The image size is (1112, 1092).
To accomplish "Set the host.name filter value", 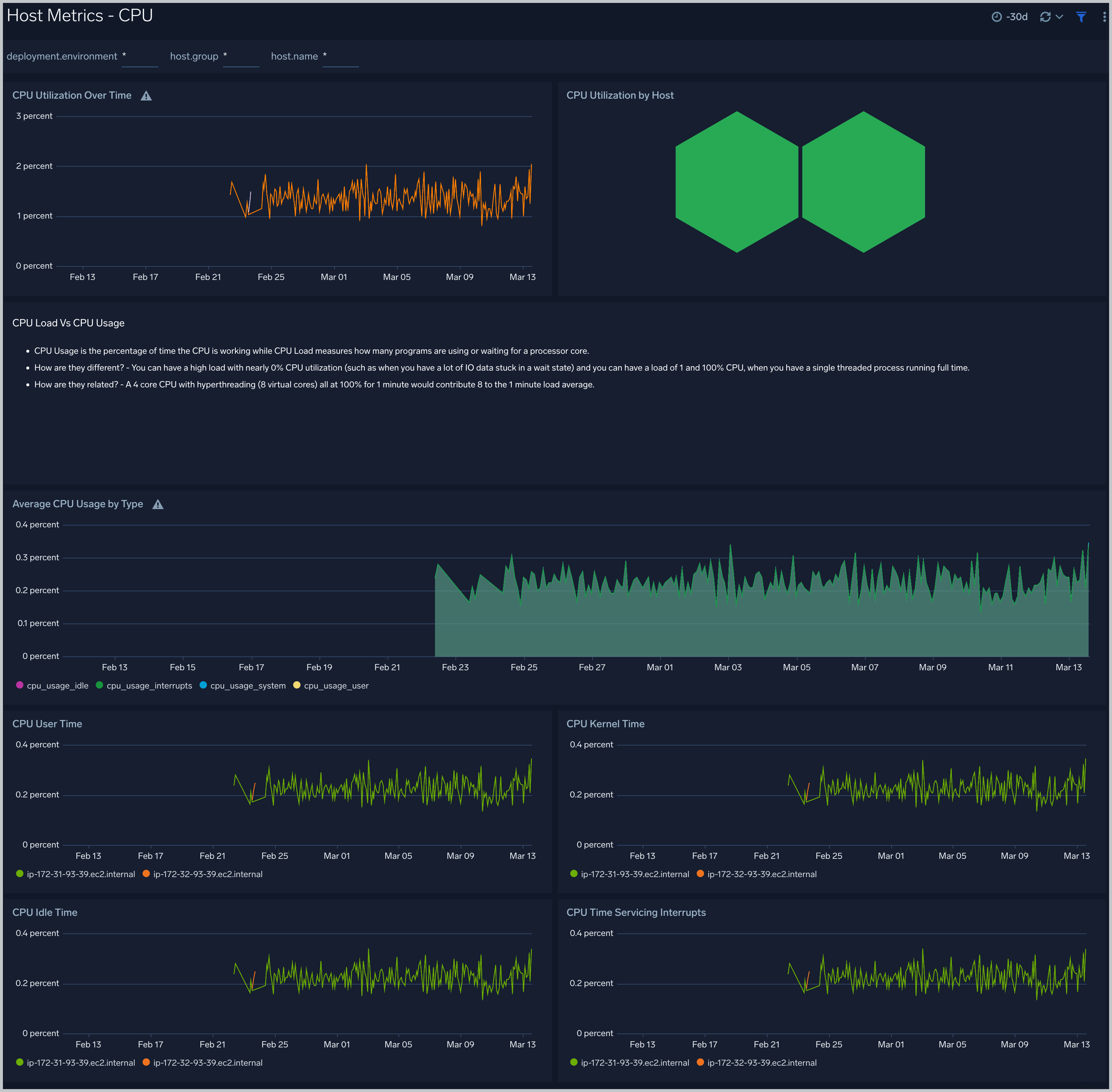I will tap(340, 56).
